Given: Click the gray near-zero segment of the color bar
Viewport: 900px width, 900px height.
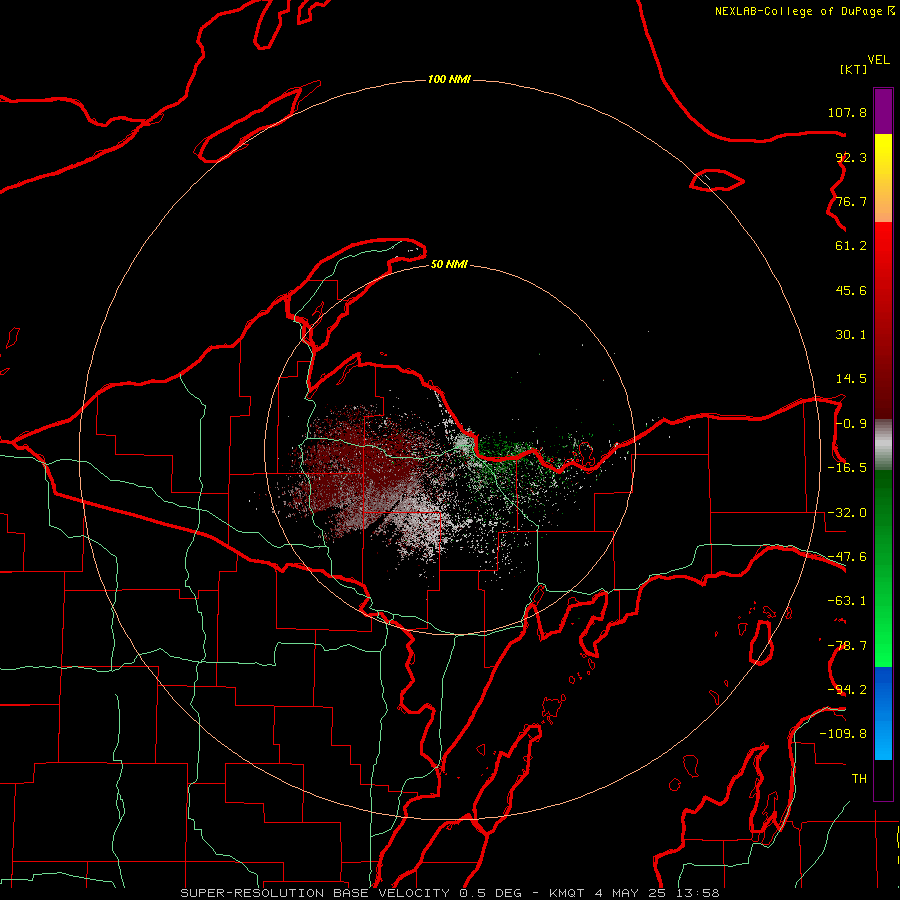Looking at the screenshot, I should (883, 445).
